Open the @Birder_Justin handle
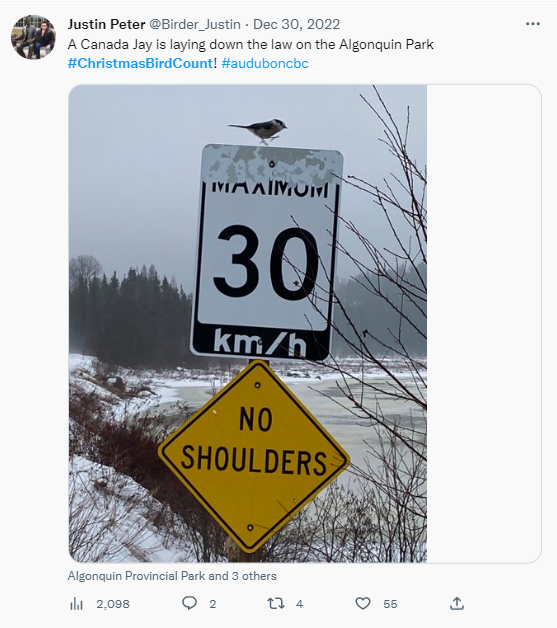Image resolution: width=557 pixels, height=628 pixels. click(x=195, y=24)
